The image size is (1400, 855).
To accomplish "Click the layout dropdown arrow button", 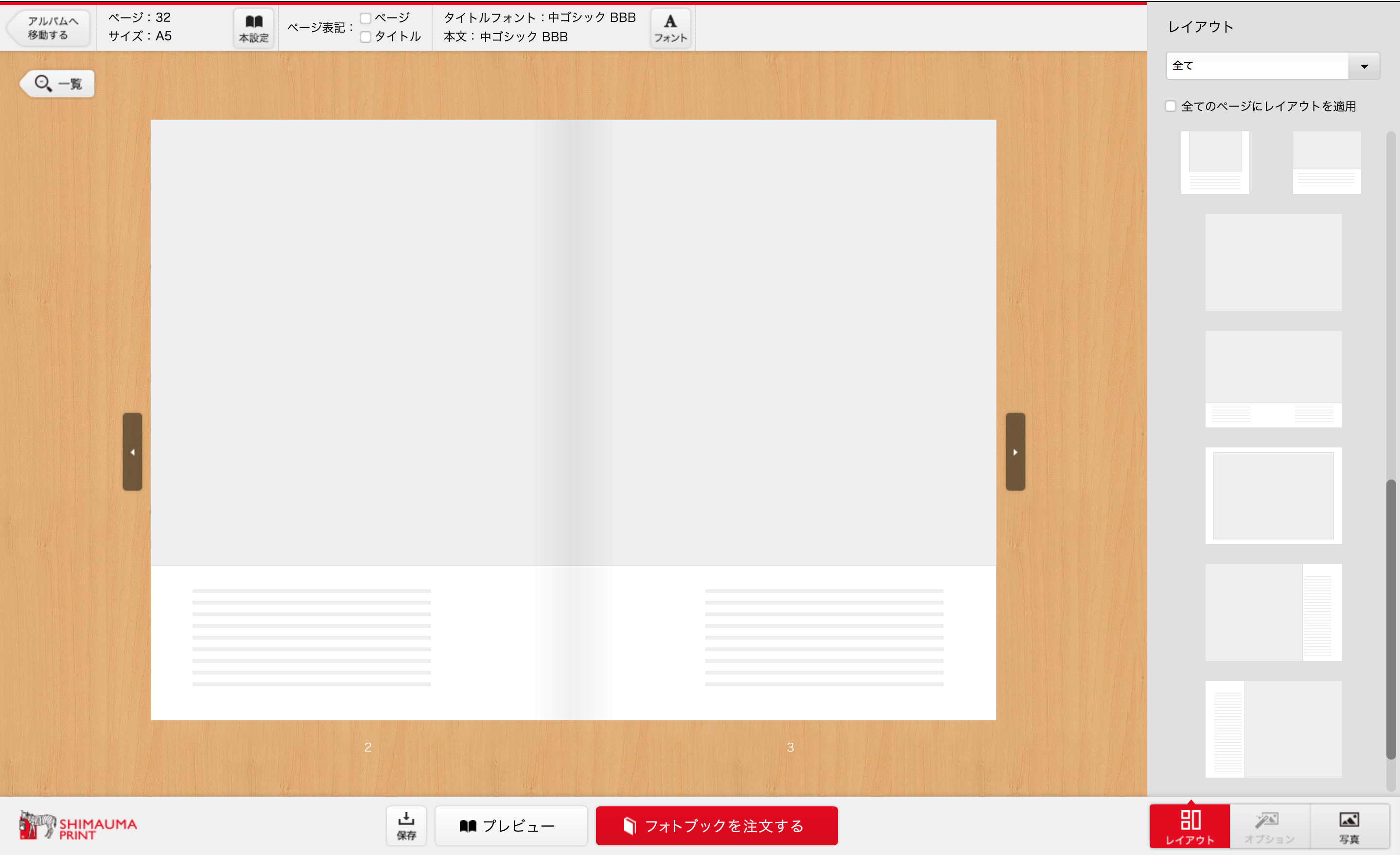I will point(1364,66).
